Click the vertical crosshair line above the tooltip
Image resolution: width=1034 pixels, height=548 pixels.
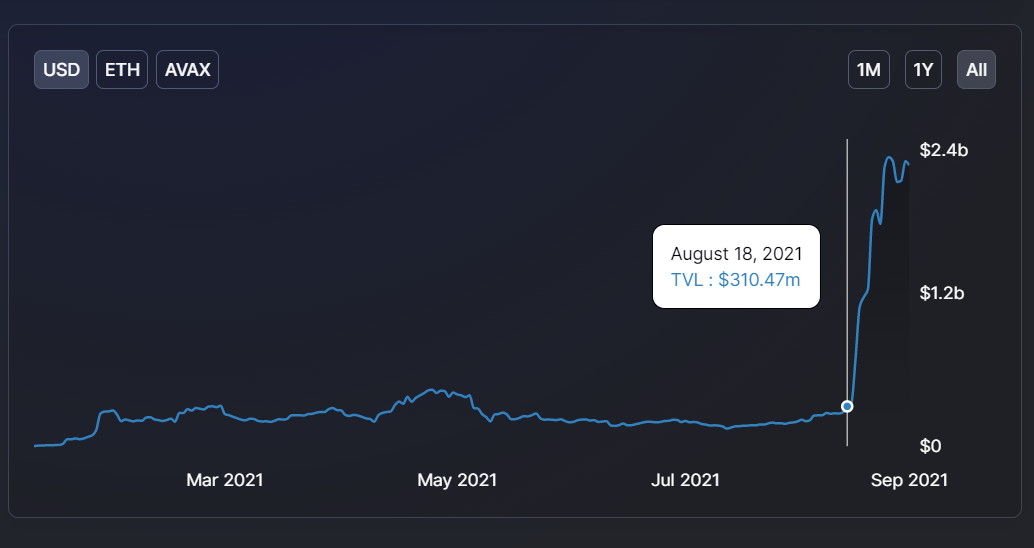pyautogui.click(x=847, y=180)
